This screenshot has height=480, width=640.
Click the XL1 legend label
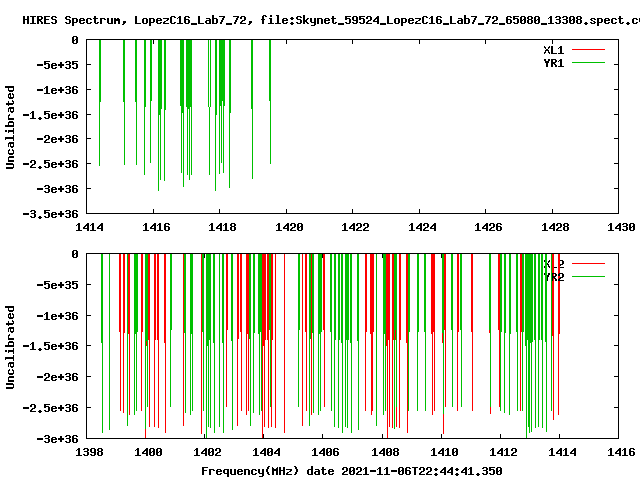[x=553, y=50]
